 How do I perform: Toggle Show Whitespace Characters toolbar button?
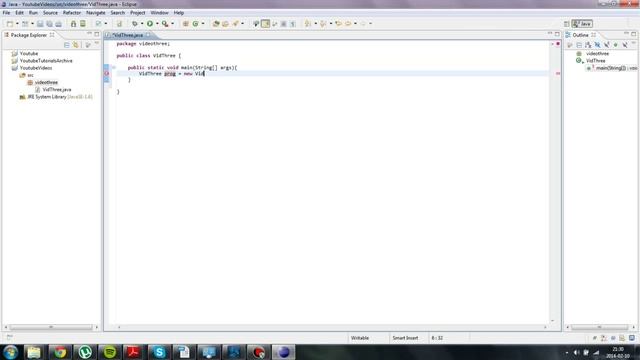click(x=293, y=24)
